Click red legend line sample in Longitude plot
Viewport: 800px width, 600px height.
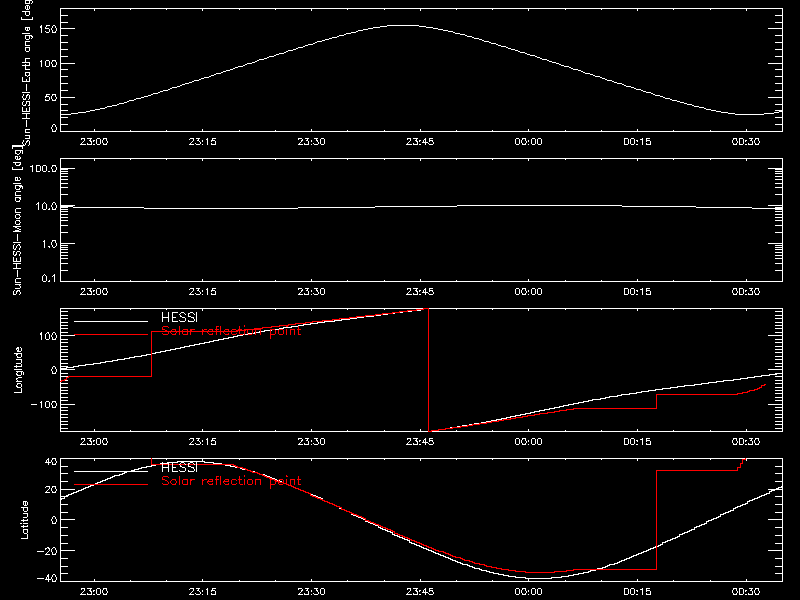point(111,335)
